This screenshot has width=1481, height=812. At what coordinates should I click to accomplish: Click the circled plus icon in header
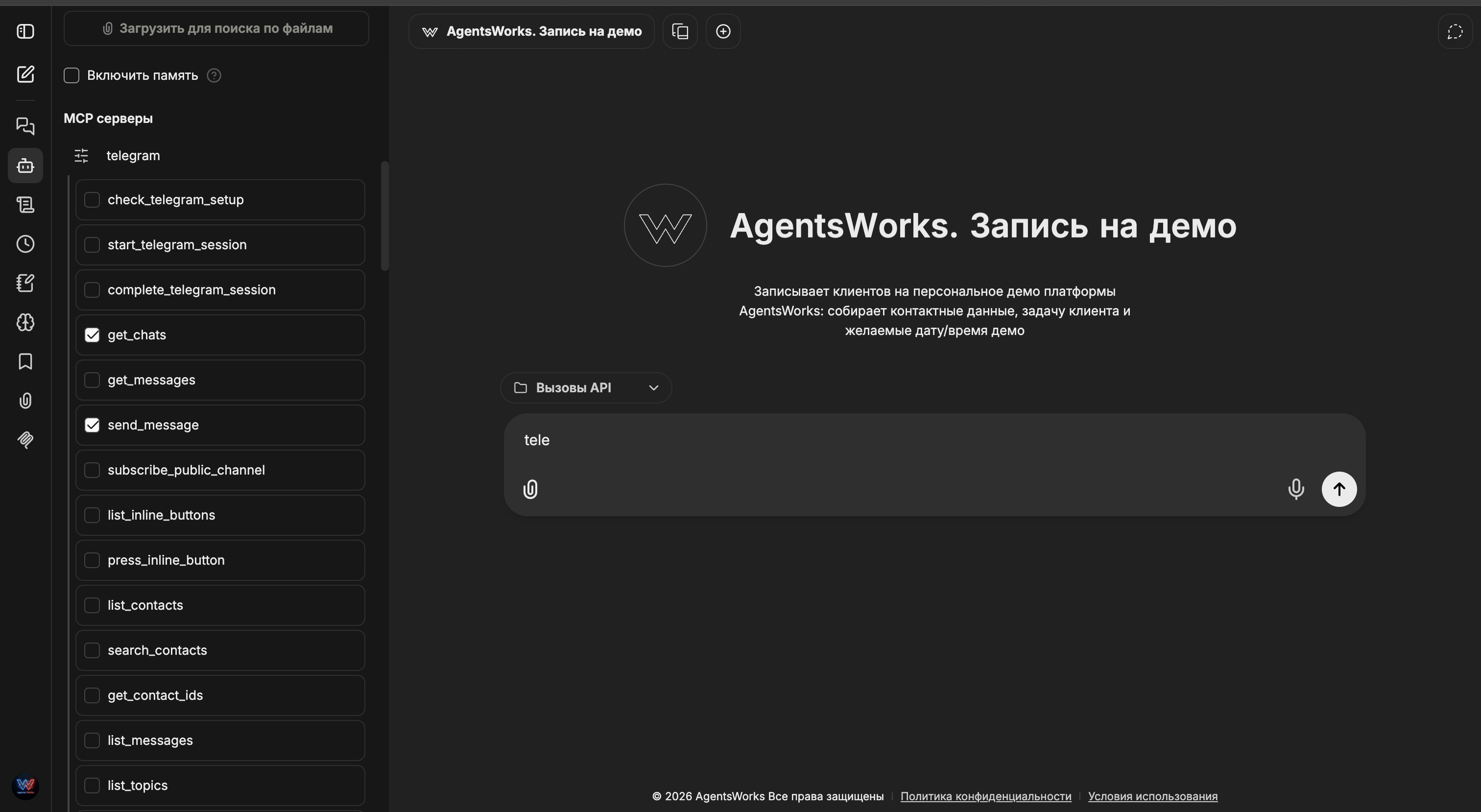(723, 31)
